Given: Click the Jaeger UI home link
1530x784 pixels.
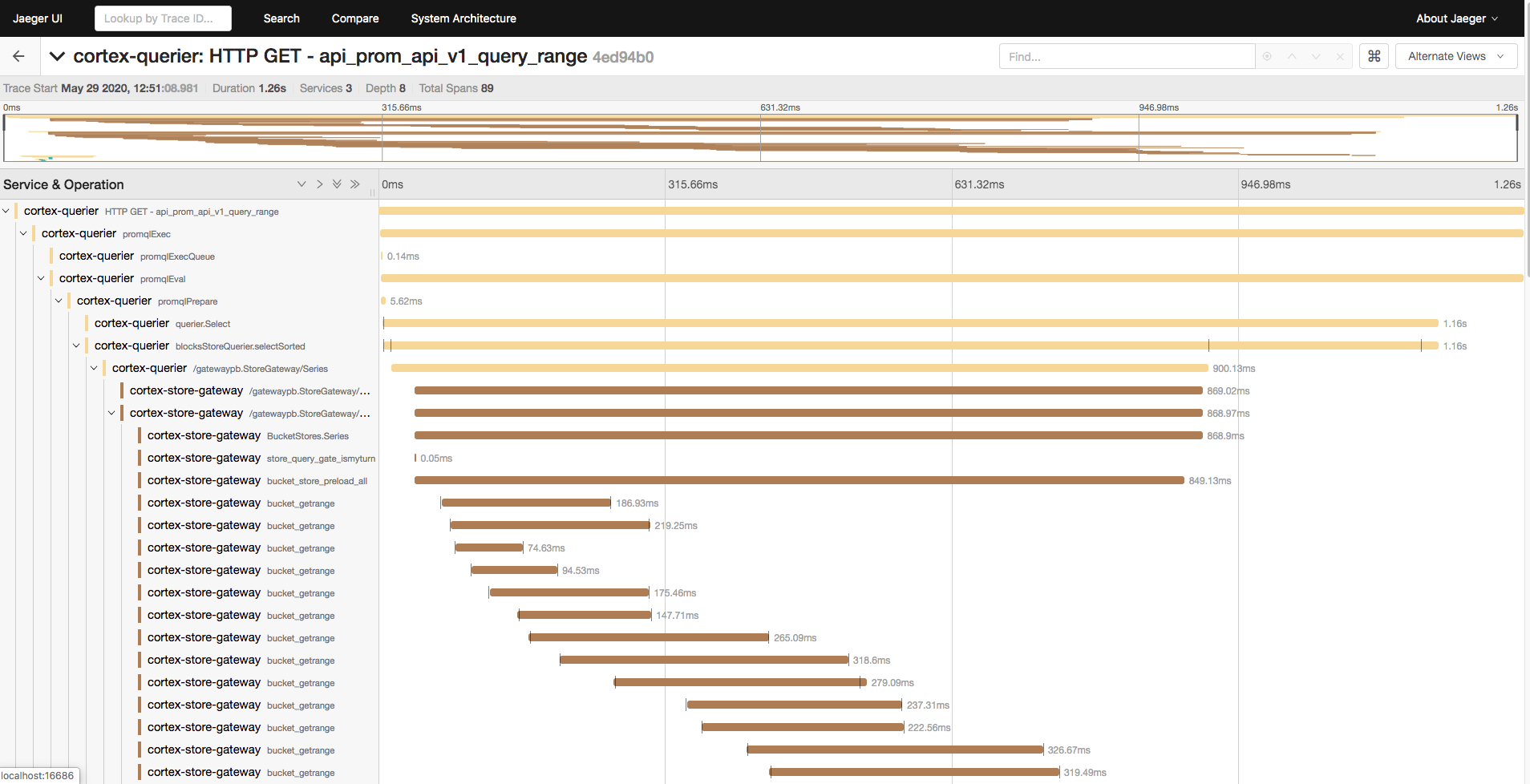Looking at the screenshot, I should pos(38,18).
